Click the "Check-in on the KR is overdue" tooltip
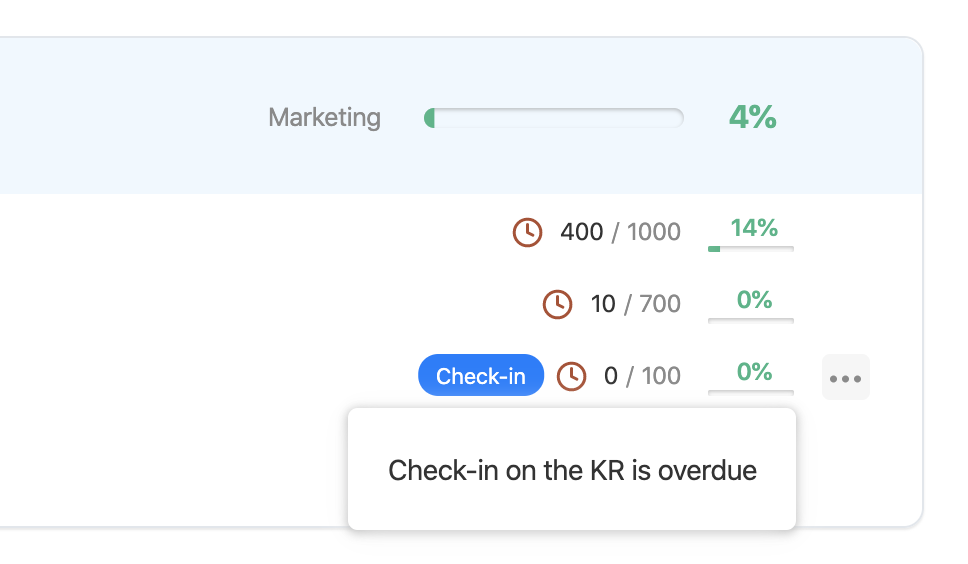Image resolution: width=968 pixels, height=564 pixels. pyautogui.click(x=572, y=470)
